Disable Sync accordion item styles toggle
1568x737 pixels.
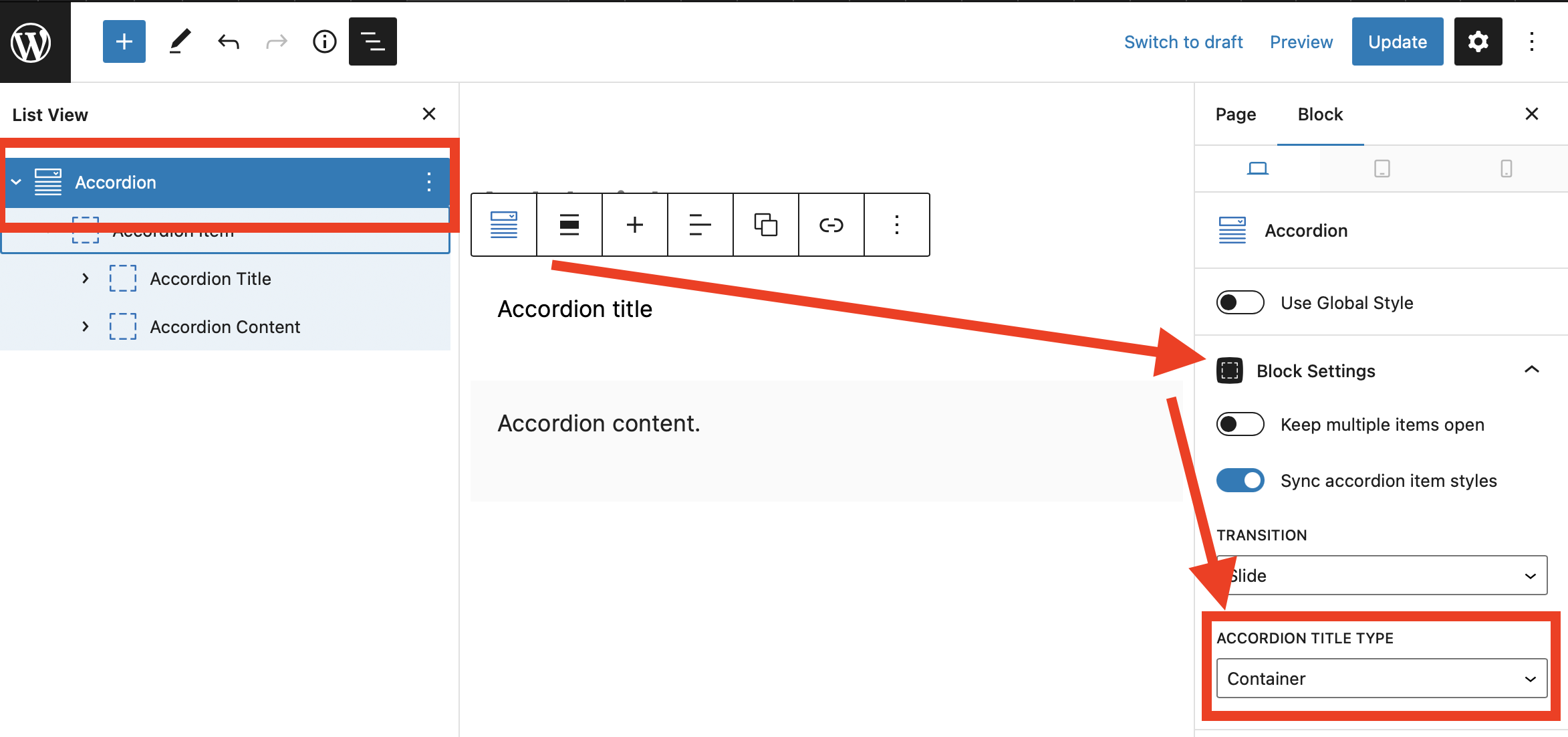1240,480
